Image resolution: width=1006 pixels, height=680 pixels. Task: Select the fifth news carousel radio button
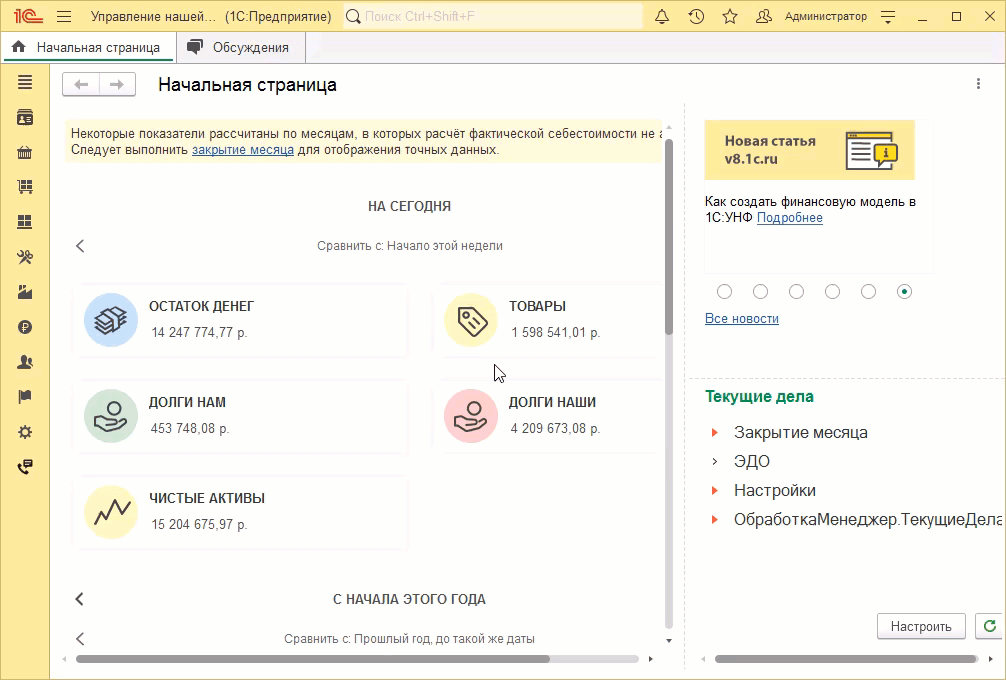coord(869,292)
